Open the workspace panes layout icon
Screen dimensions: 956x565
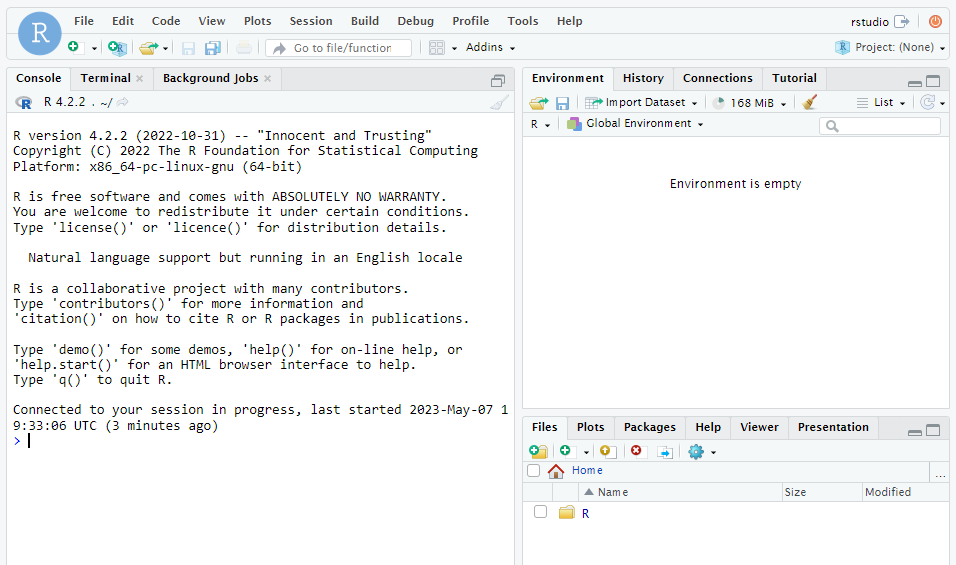[437, 48]
